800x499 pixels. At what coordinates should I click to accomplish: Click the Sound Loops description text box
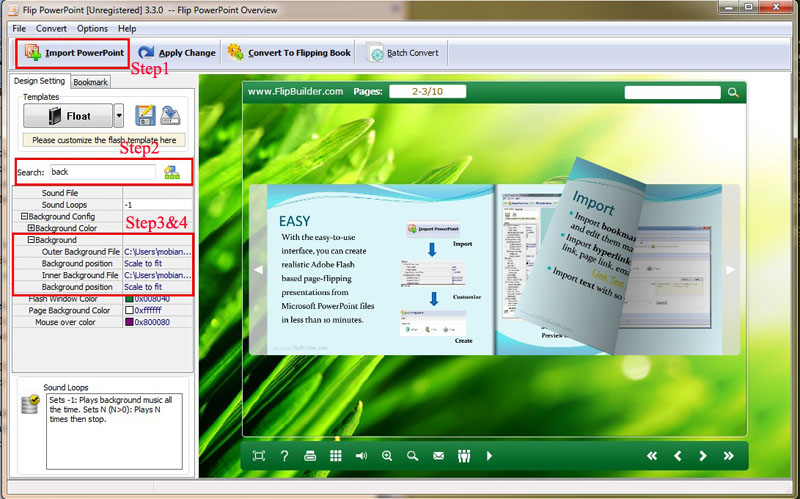click(x=114, y=431)
